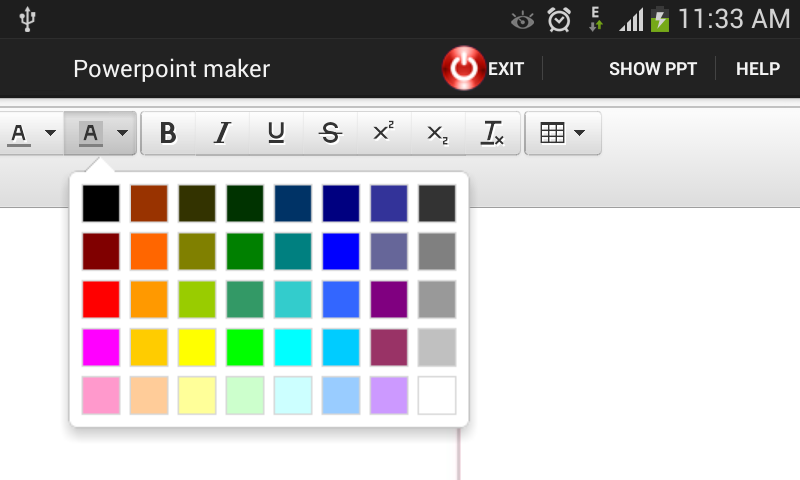Pick the very dark gray swatch
Viewport: 800px width, 480px height.
pyautogui.click(x=437, y=204)
